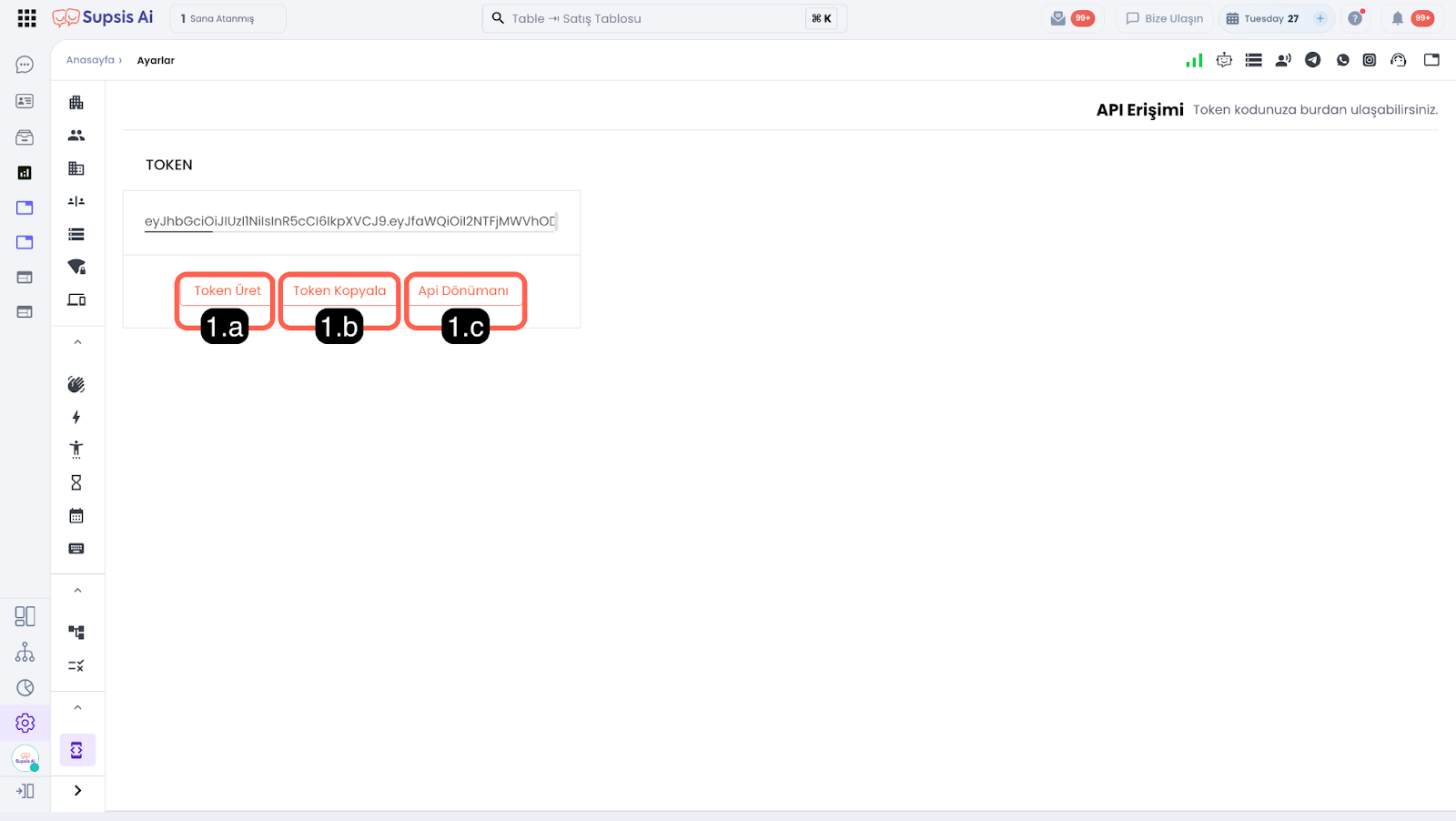Viewport: 1456px width, 821px height.
Task: Click the API access code icon in sidebar
Action: pos(76,750)
